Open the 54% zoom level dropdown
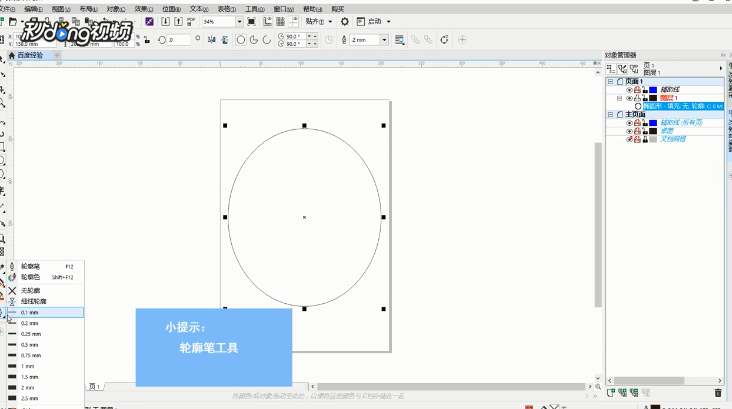 (239, 21)
